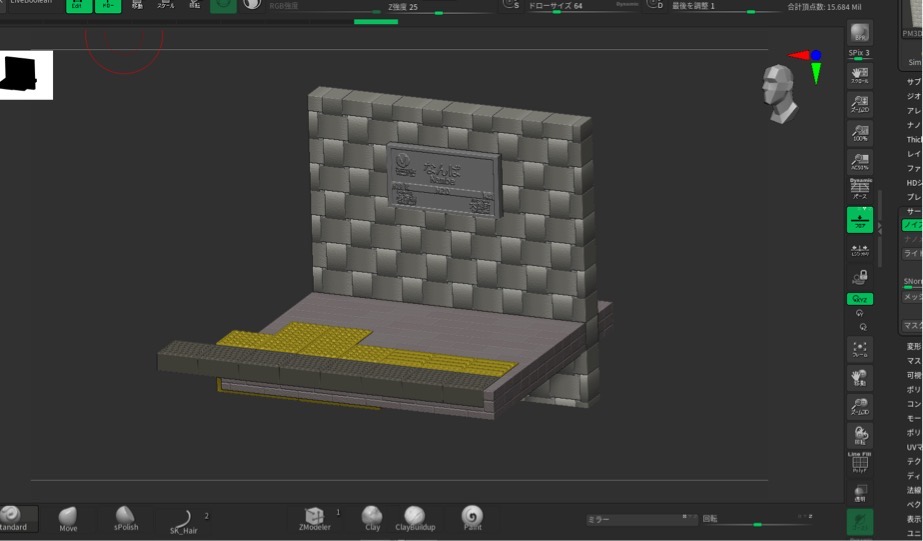Click the AC50% antialiased half-size icon

coord(859,162)
